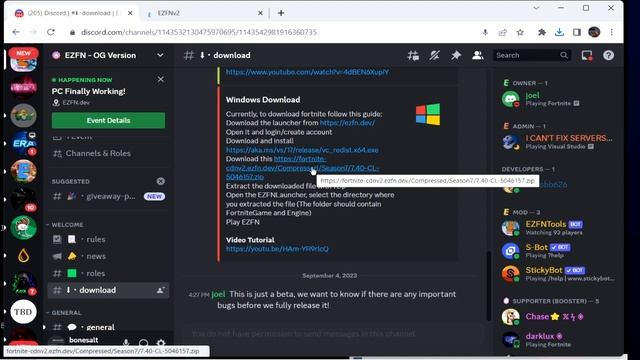This screenshot has height=360, width=640.
Task: Toggle notification settings bell-slash icon
Action: 434,56
